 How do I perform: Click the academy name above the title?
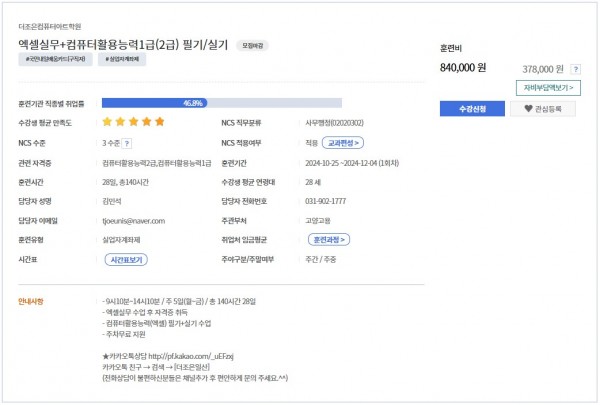click(50, 26)
